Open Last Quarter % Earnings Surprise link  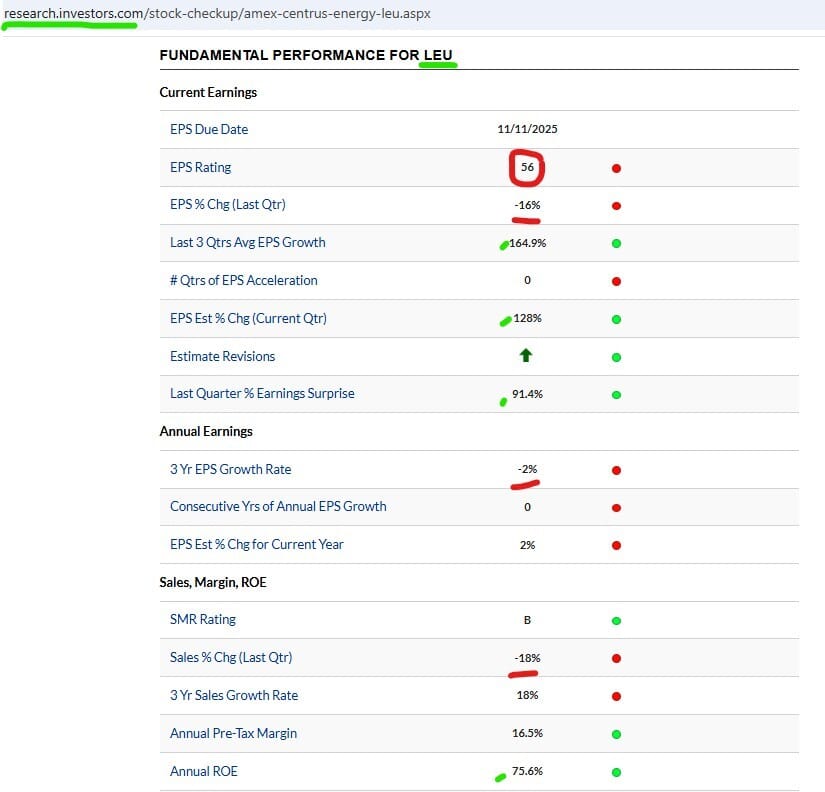point(262,394)
